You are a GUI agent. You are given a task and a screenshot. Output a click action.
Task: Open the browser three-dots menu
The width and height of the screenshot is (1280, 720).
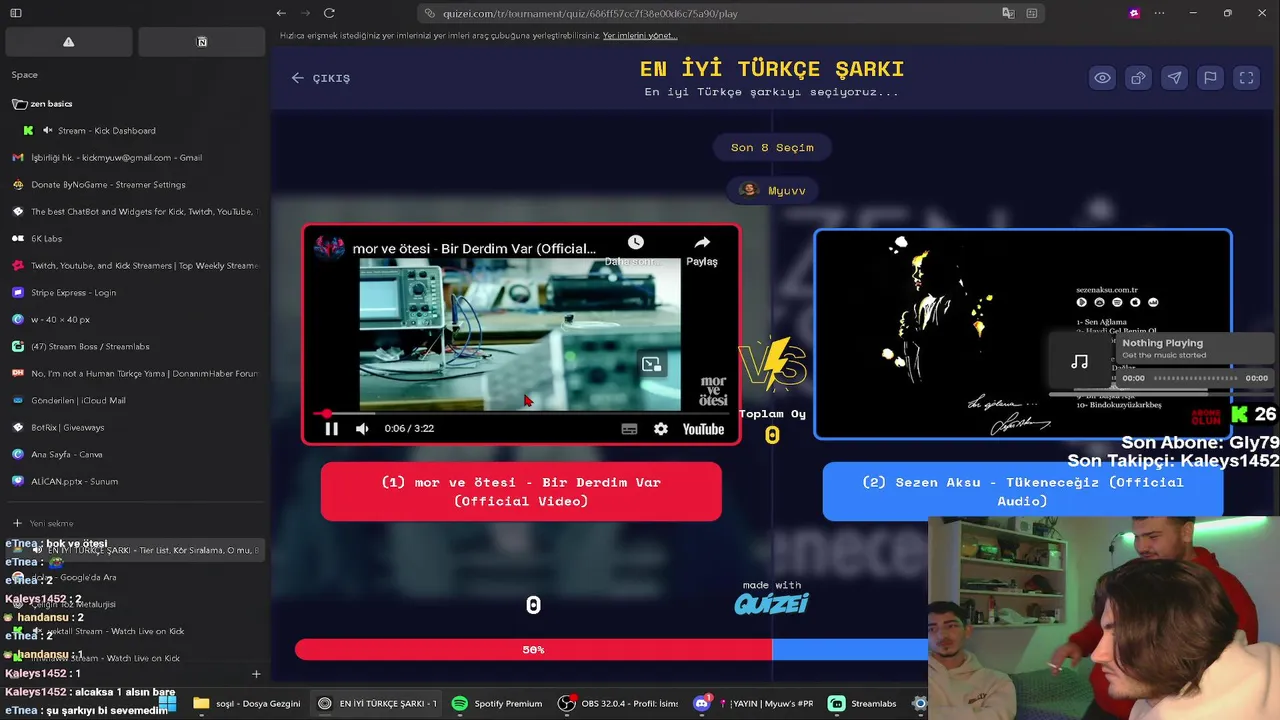pos(1159,13)
